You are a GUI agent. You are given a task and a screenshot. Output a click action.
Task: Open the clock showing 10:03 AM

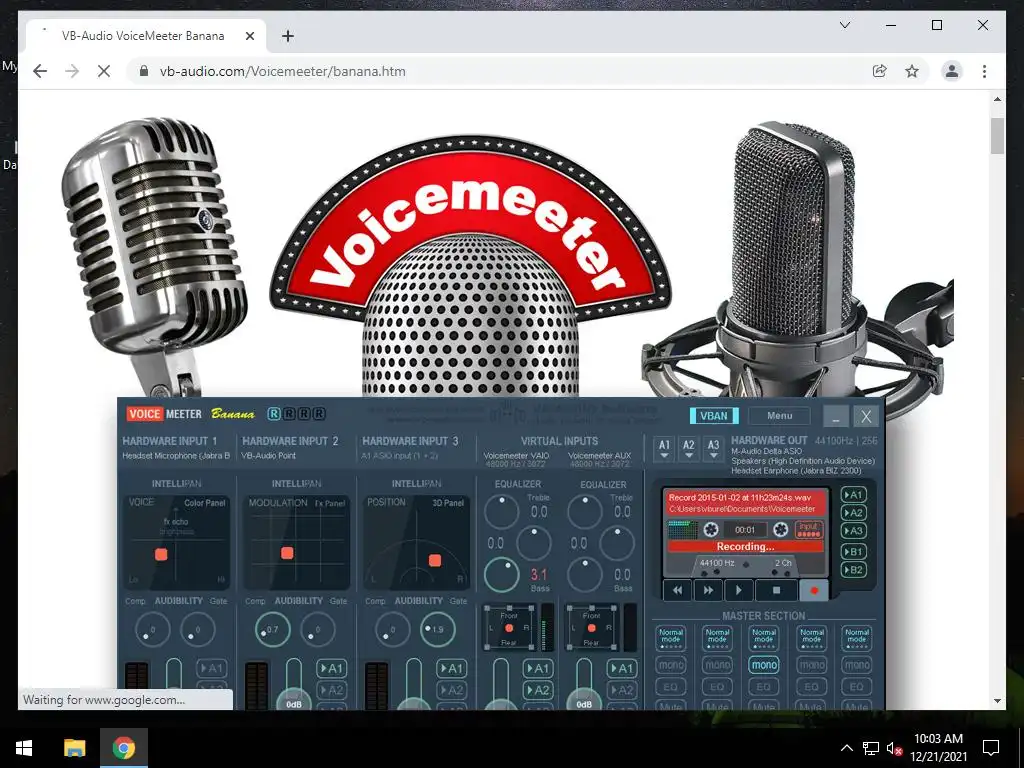tap(938, 748)
